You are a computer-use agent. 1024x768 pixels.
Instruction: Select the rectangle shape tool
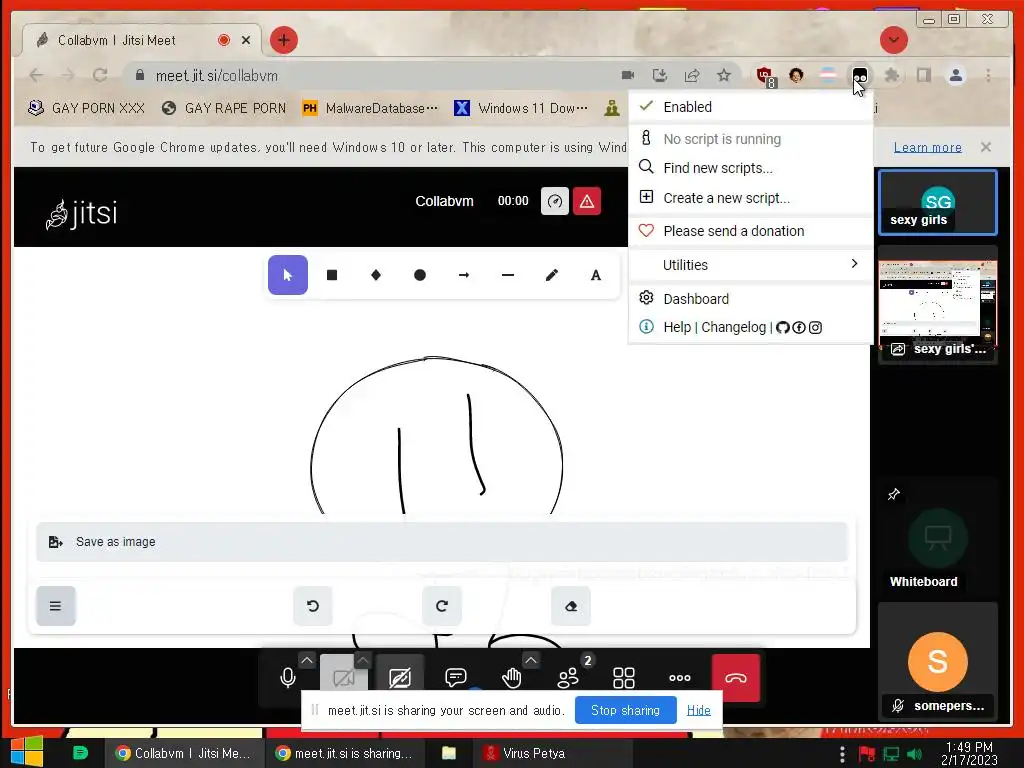[332, 275]
